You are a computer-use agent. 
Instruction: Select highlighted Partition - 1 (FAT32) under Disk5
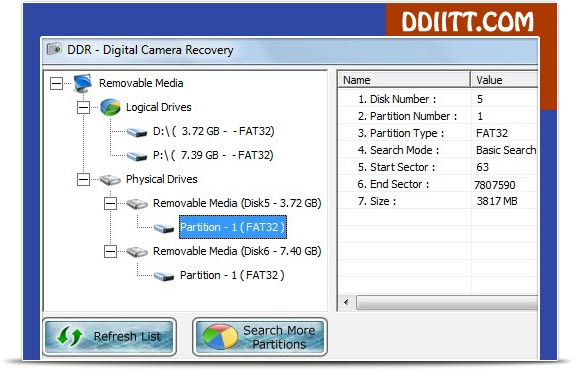point(232,227)
